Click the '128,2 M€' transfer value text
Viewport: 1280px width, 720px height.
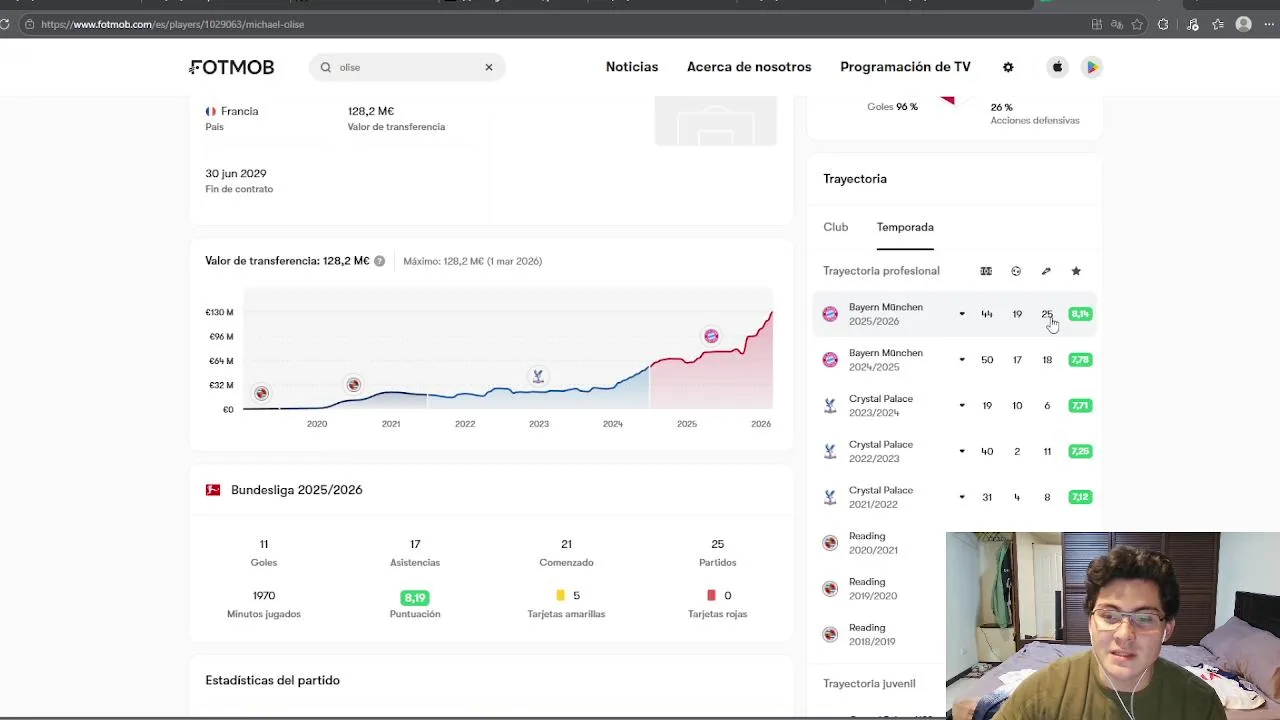(371, 111)
